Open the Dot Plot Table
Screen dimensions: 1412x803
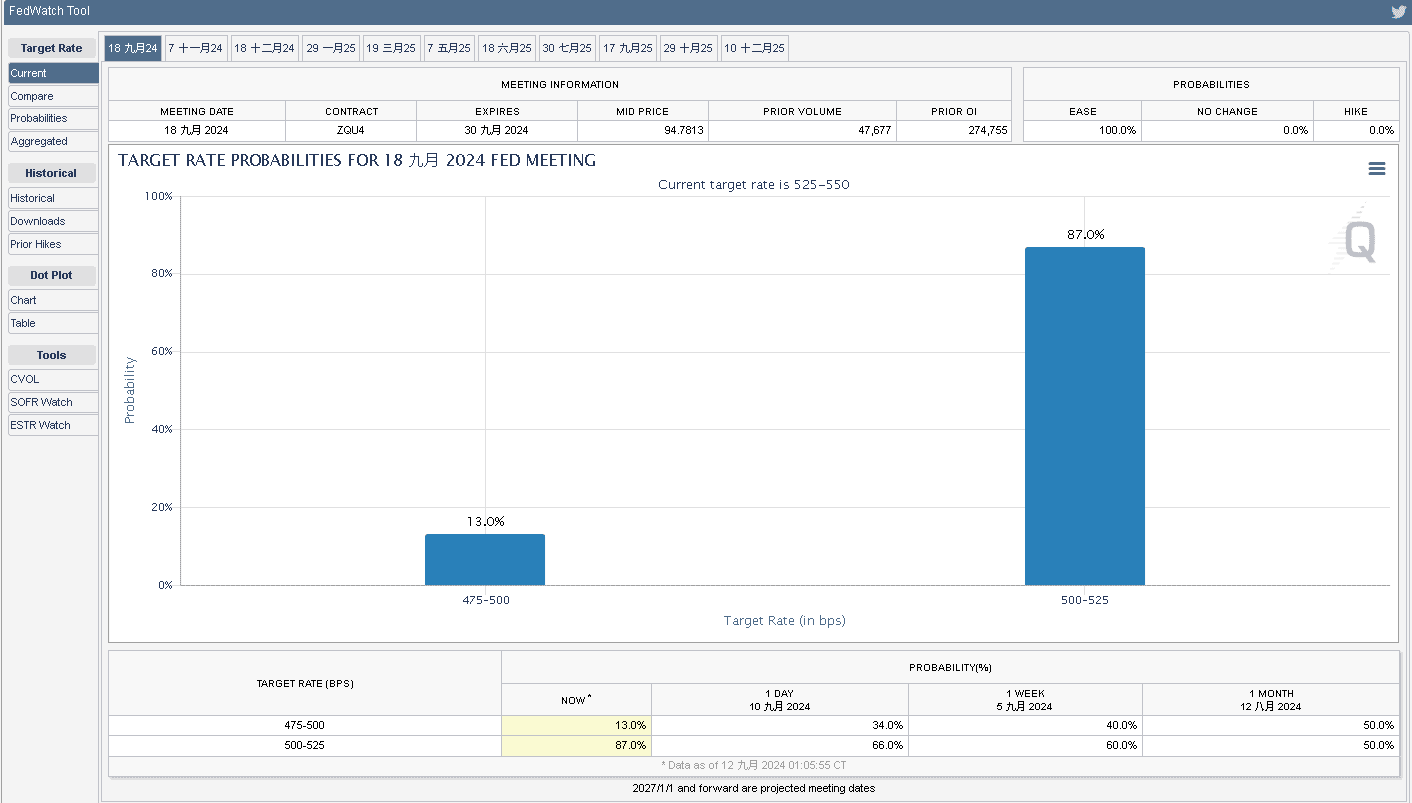[x=53, y=323]
